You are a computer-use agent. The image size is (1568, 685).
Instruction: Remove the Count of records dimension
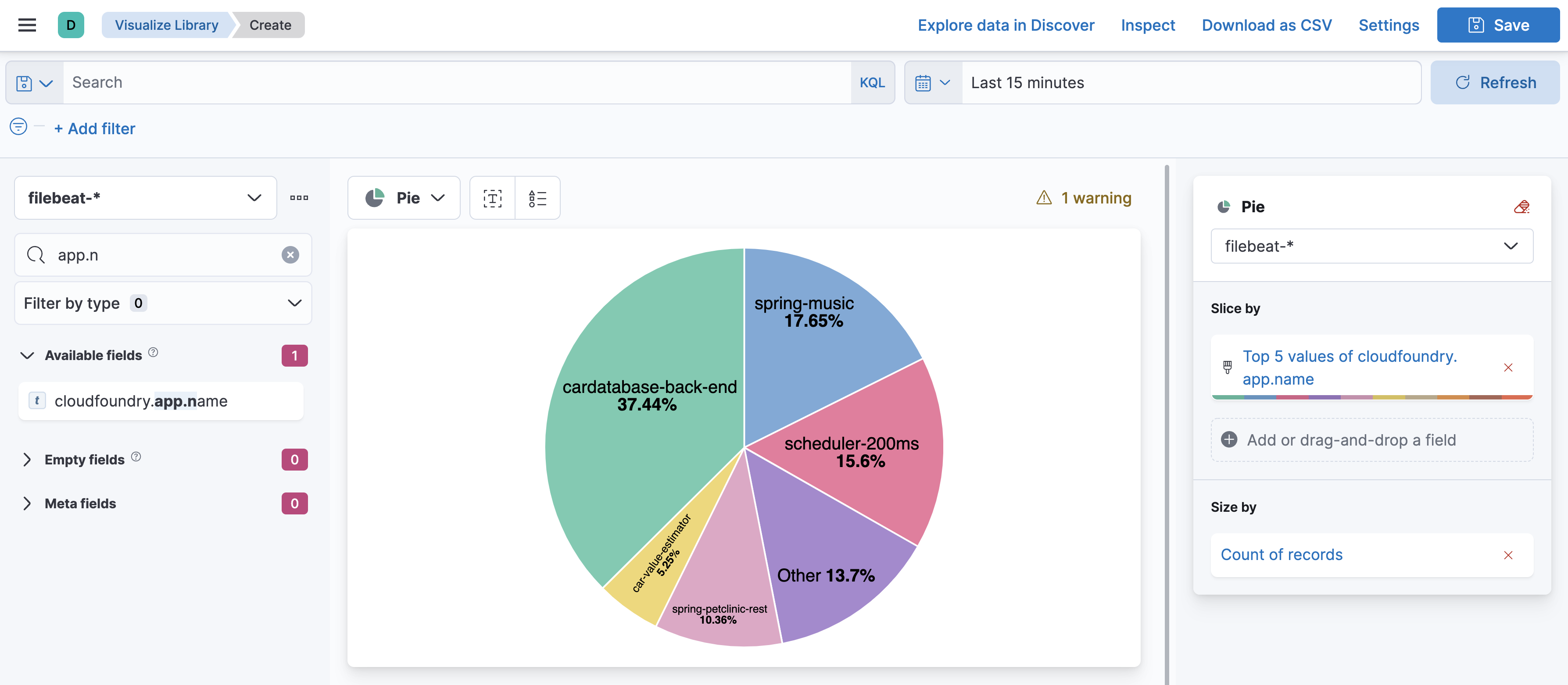tap(1508, 555)
